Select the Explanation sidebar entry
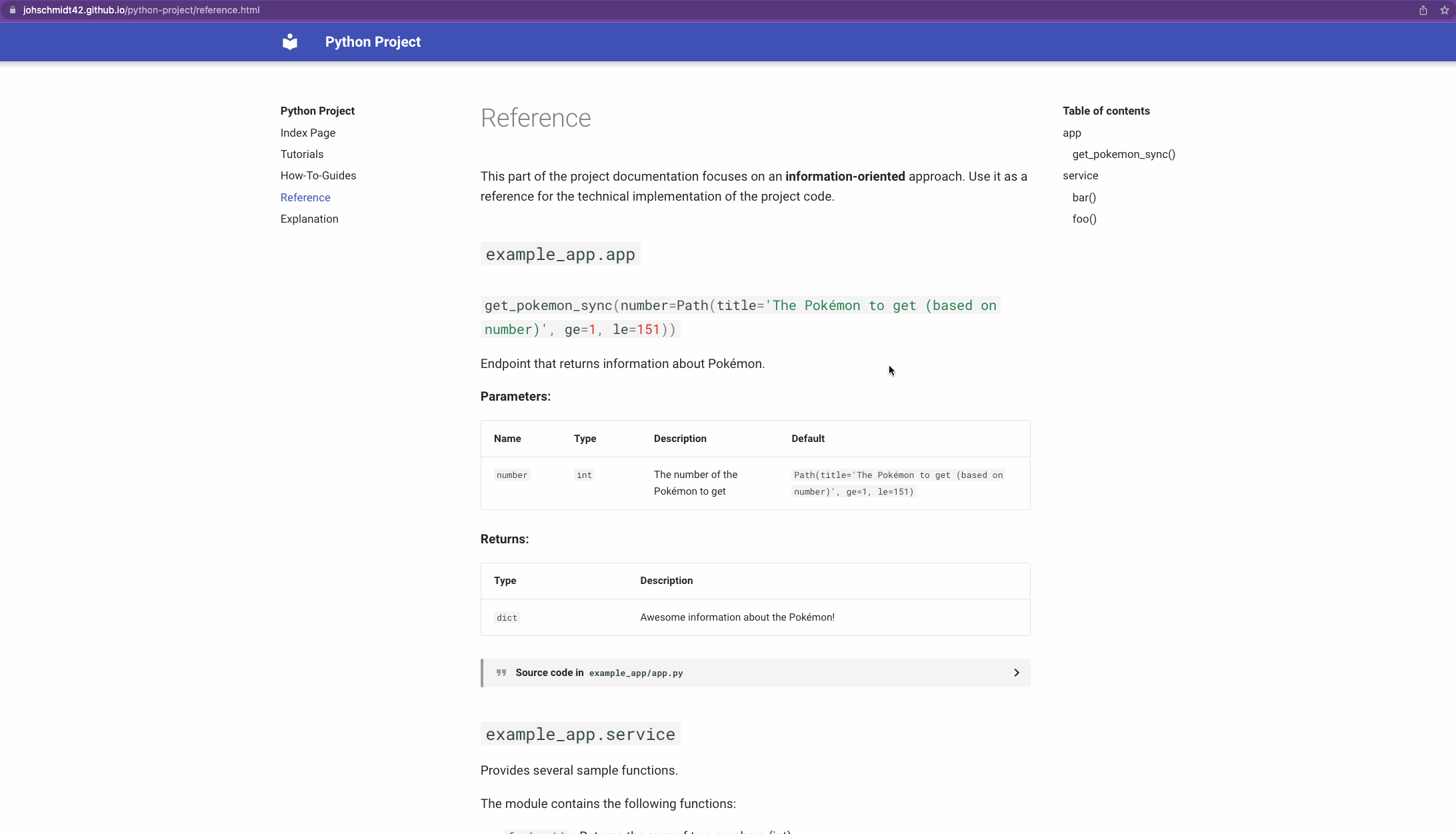The height and width of the screenshot is (834, 1456). [x=309, y=219]
